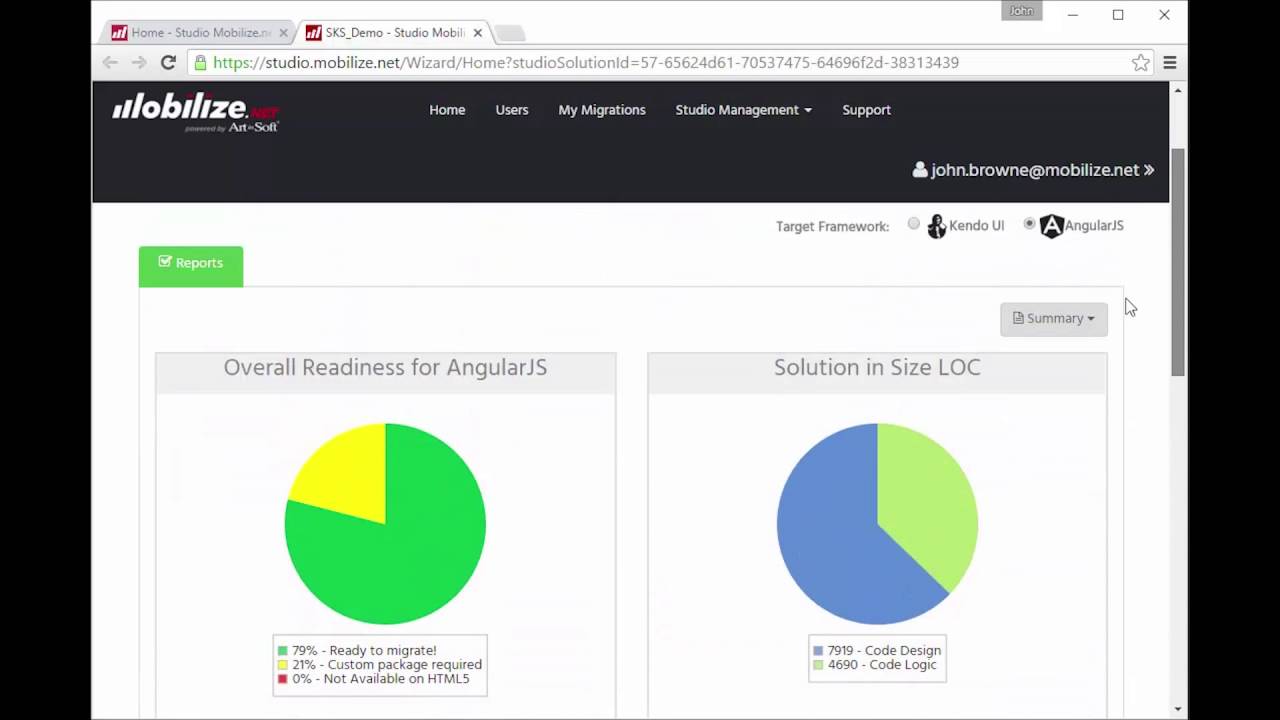Close the SKS_Demo browser tab
The image size is (1280, 720).
(478, 33)
